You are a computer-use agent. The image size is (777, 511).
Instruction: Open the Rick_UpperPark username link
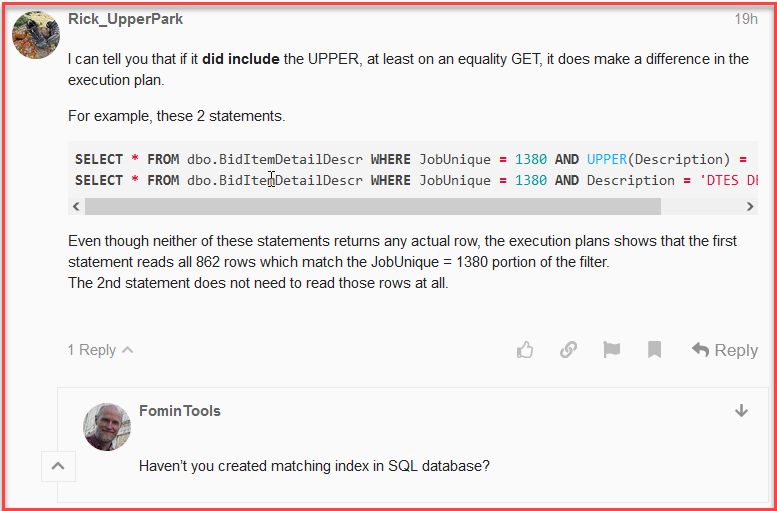(x=126, y=19)
